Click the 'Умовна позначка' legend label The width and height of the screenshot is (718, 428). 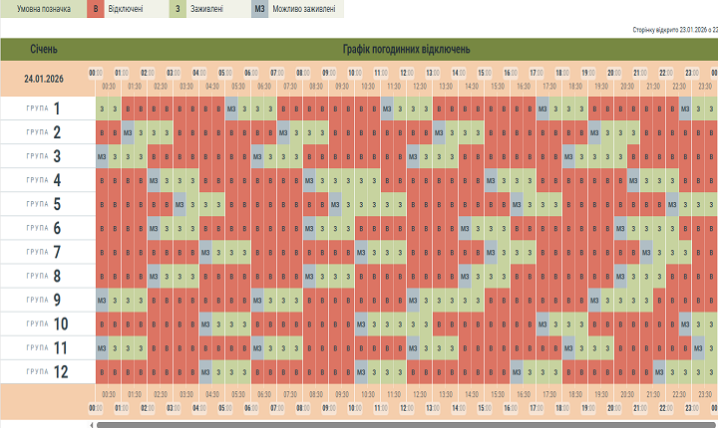tap(42, 8)
